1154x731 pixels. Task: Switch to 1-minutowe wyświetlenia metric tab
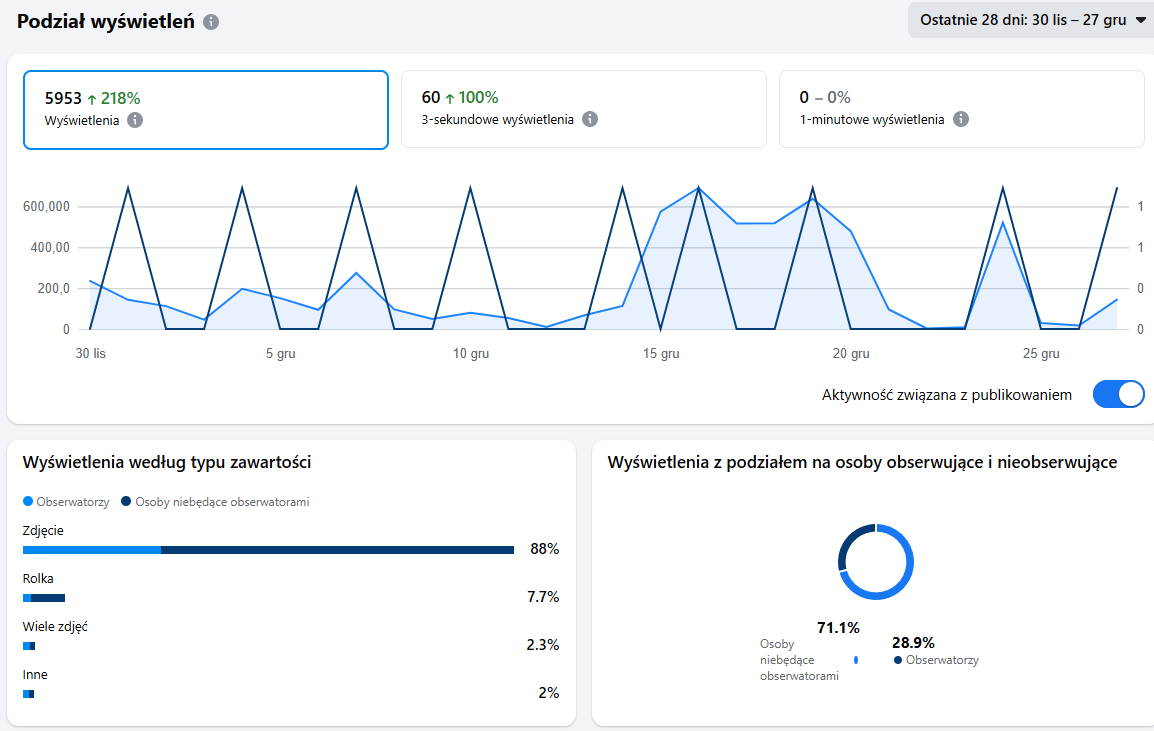[961, 109]
